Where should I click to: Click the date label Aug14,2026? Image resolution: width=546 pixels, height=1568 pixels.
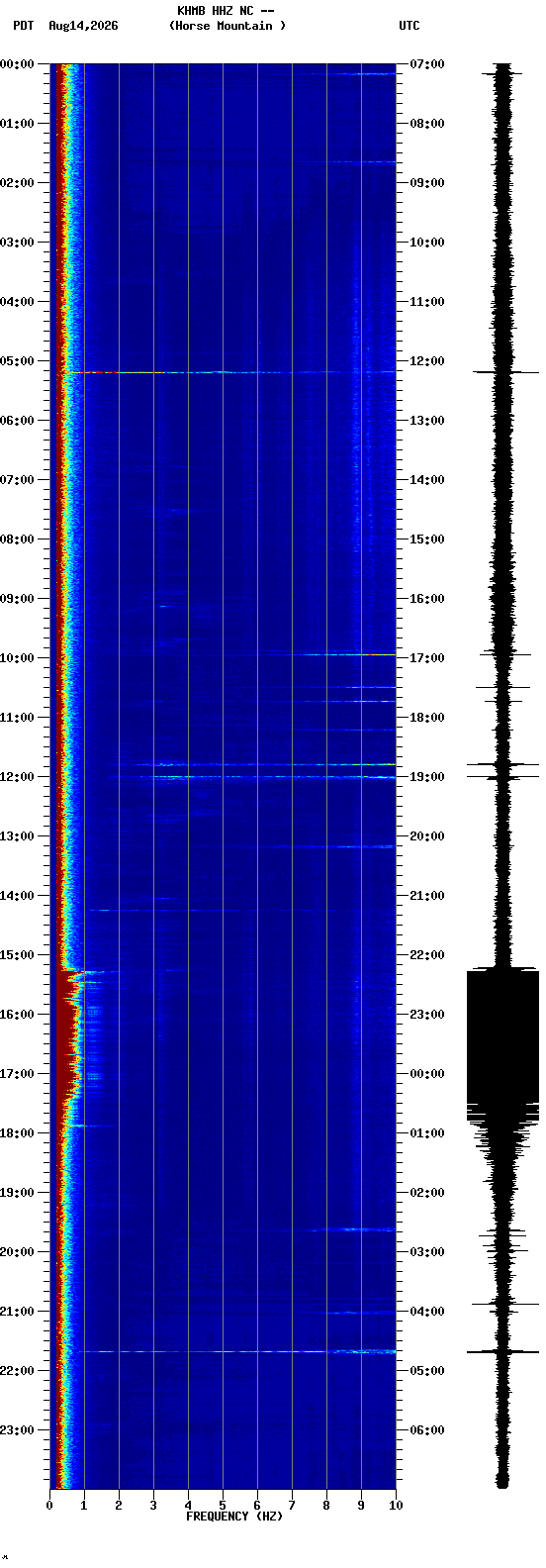(83, 26)
